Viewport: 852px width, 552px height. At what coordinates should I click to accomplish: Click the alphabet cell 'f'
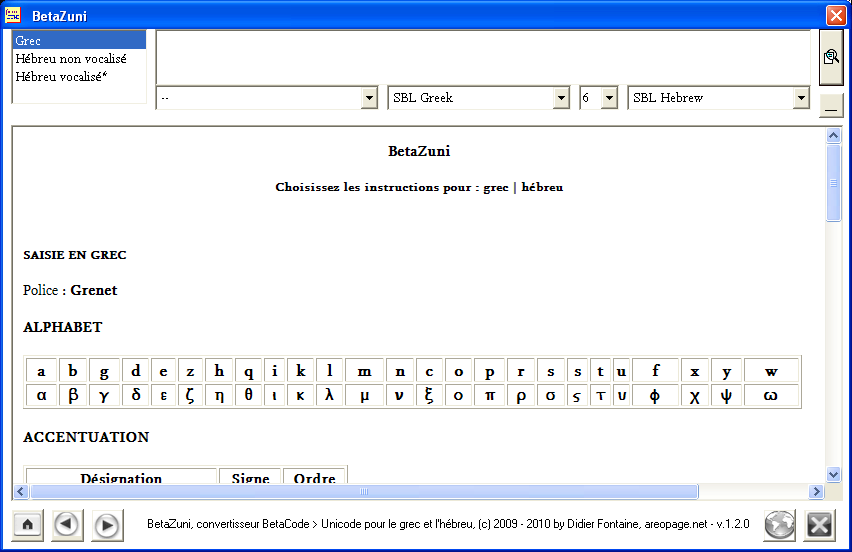[x=655, y=371]
